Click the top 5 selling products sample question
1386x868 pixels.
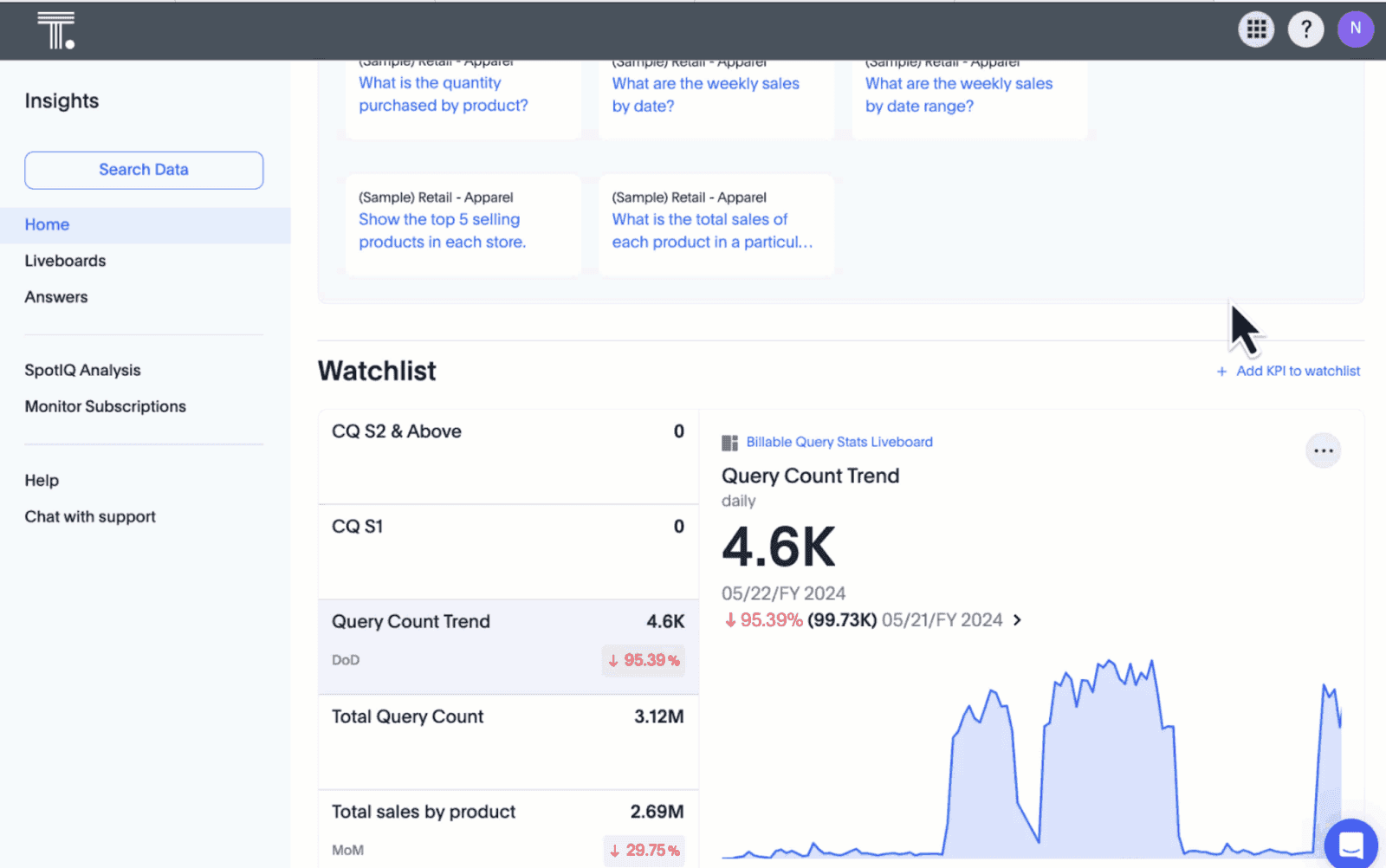pyautogui.click(x=442, y=230)
